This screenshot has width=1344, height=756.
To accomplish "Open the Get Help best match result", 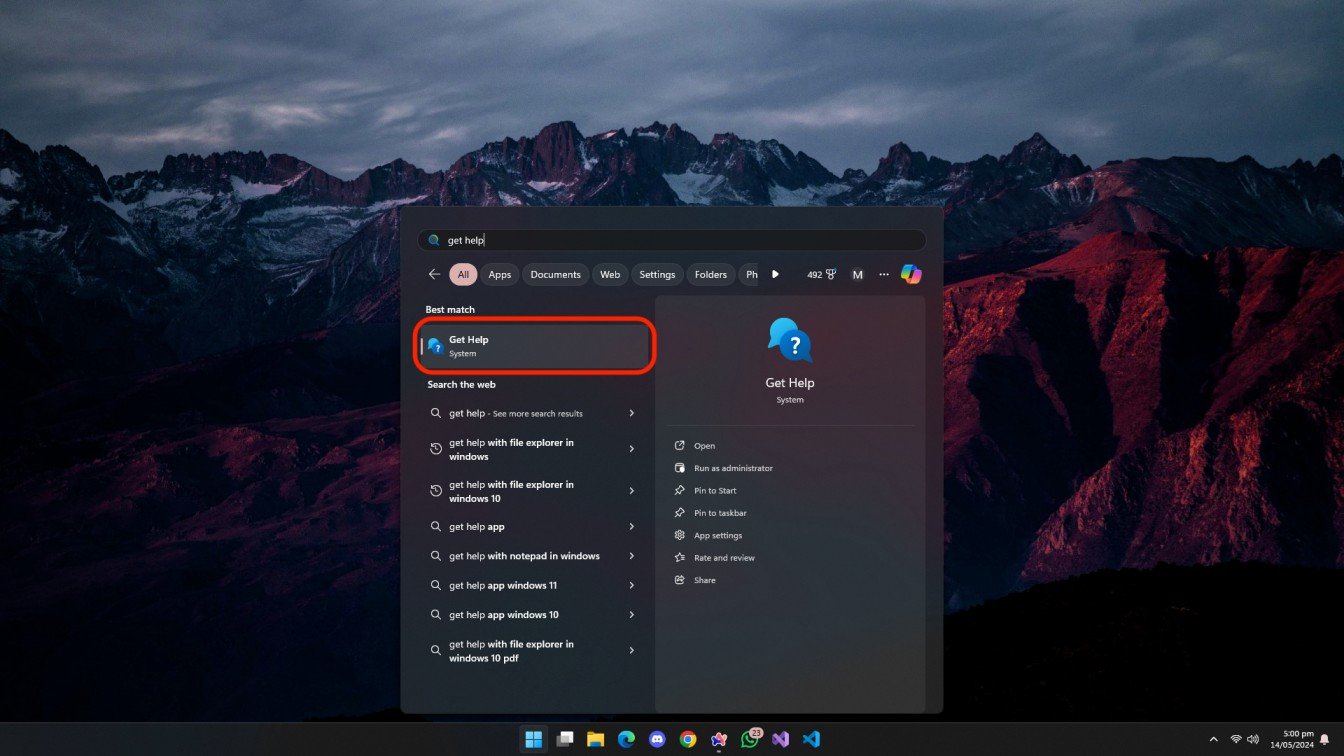I will point(537,346).
